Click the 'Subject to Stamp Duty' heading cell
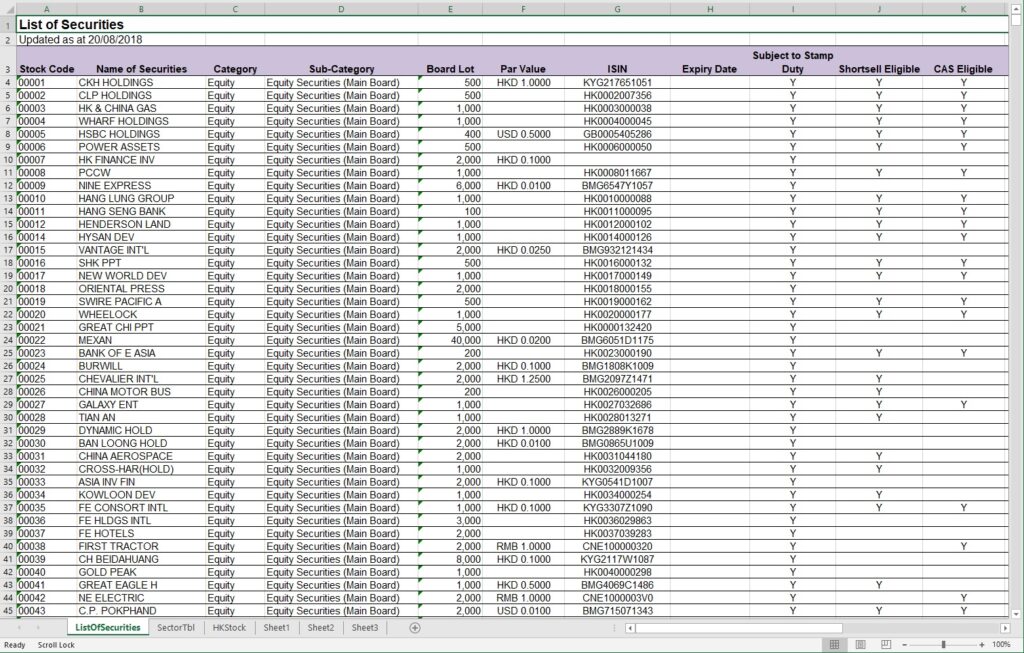1024x653 pixels. click(792, 61)
